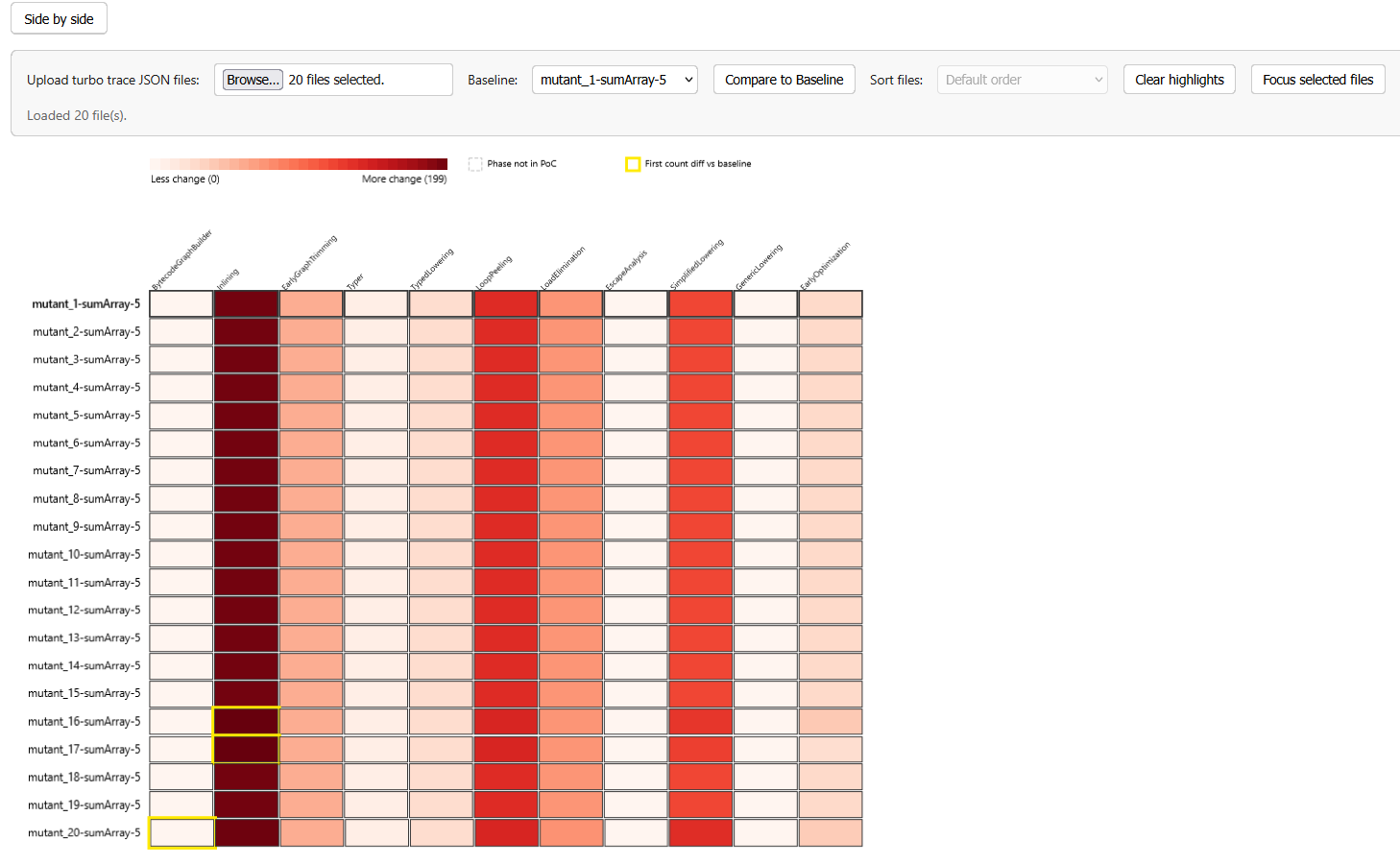Click the yellow 'First count diff vs baseline' legend square

coord(633,164)
